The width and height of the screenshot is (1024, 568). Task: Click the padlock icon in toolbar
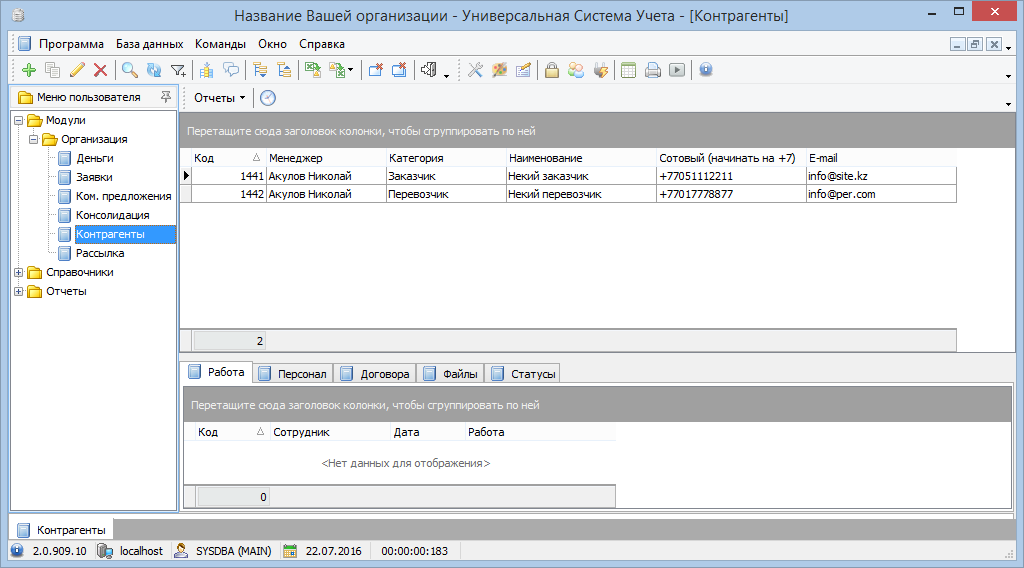pyautogui.click(x=551, y=70)
